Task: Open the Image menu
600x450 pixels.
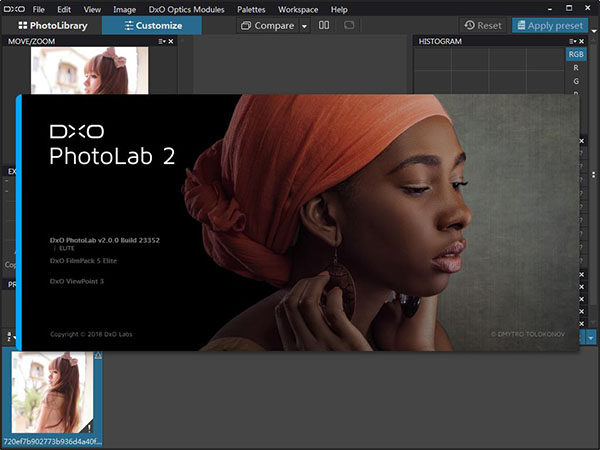Action: 124,10
